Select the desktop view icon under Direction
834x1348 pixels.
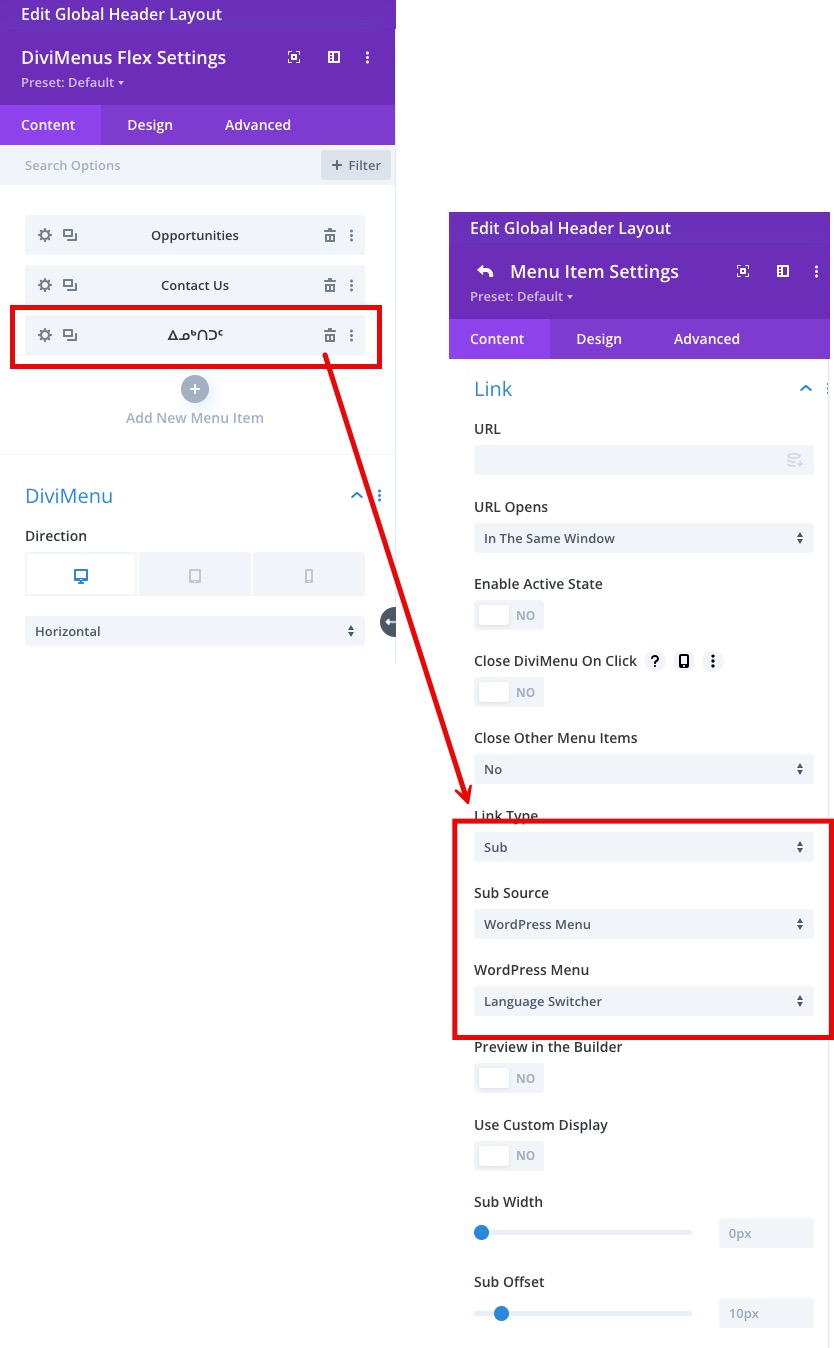click(81, 575)
